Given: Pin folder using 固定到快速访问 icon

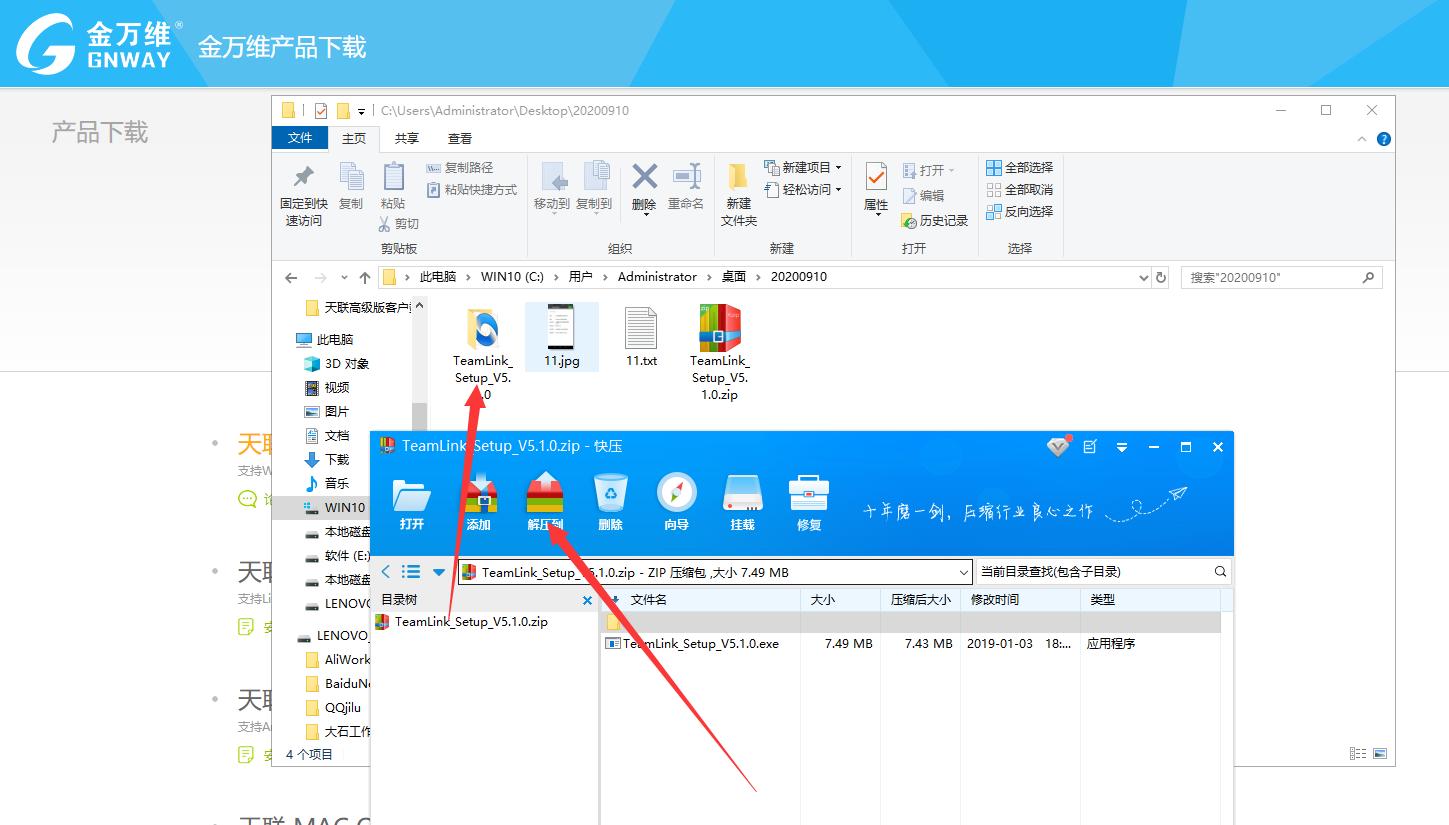Looking at the screenshot, I should click(303, 193).
